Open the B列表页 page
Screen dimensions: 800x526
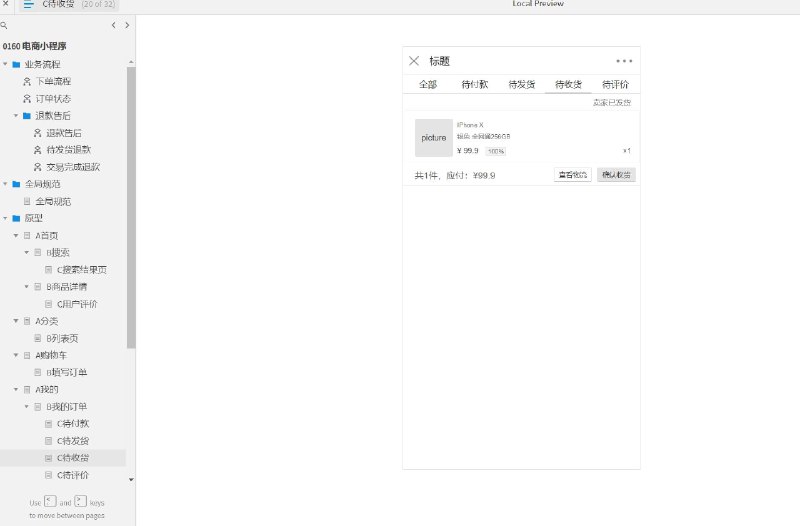pos(62,338)
